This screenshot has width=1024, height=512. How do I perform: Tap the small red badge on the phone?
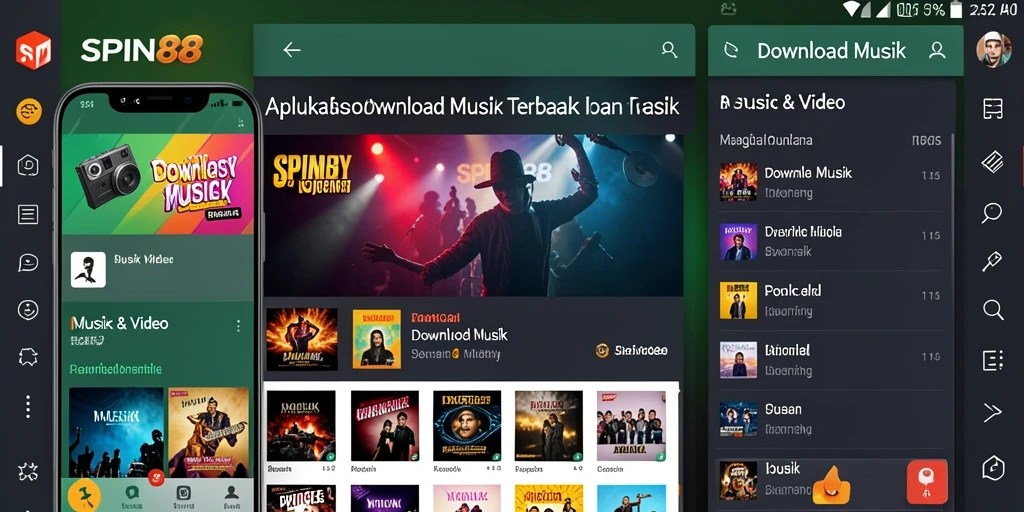point(155,477)
